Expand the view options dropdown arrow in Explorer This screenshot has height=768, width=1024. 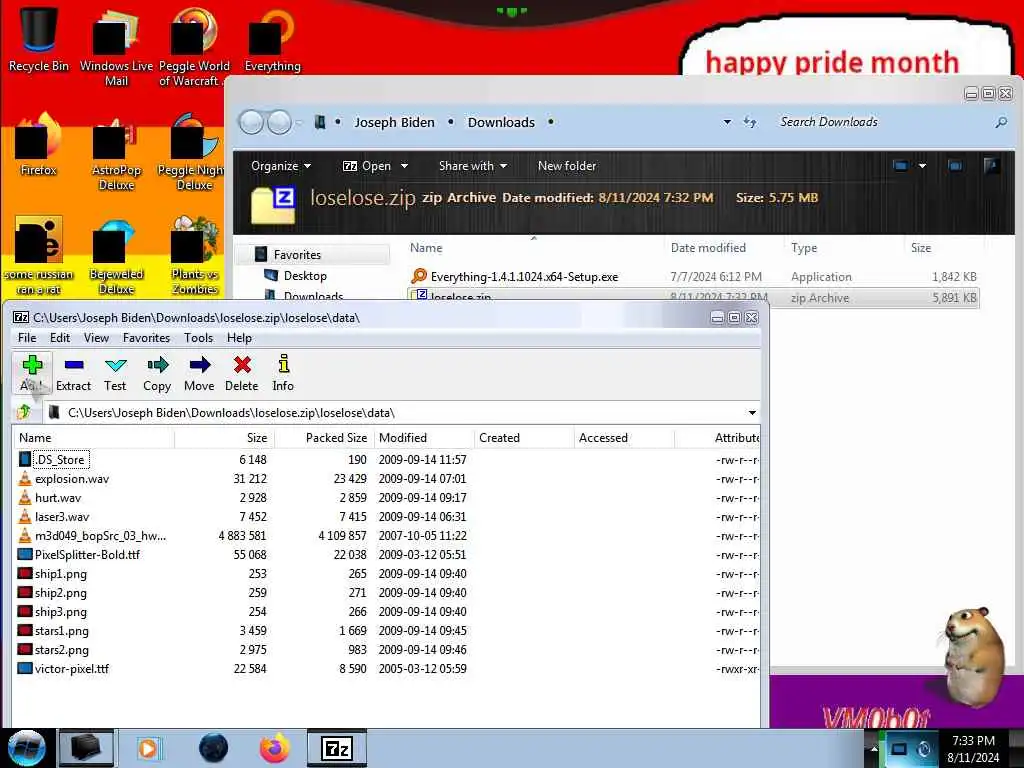[x=922, y=166]
